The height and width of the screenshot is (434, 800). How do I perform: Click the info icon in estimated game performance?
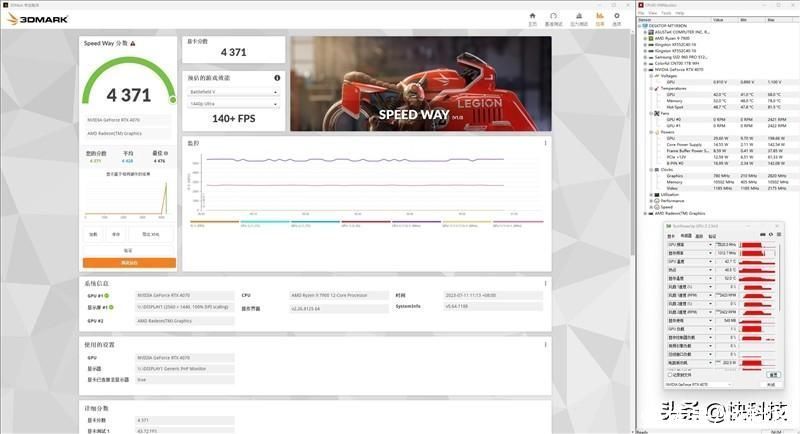point(277,78)
